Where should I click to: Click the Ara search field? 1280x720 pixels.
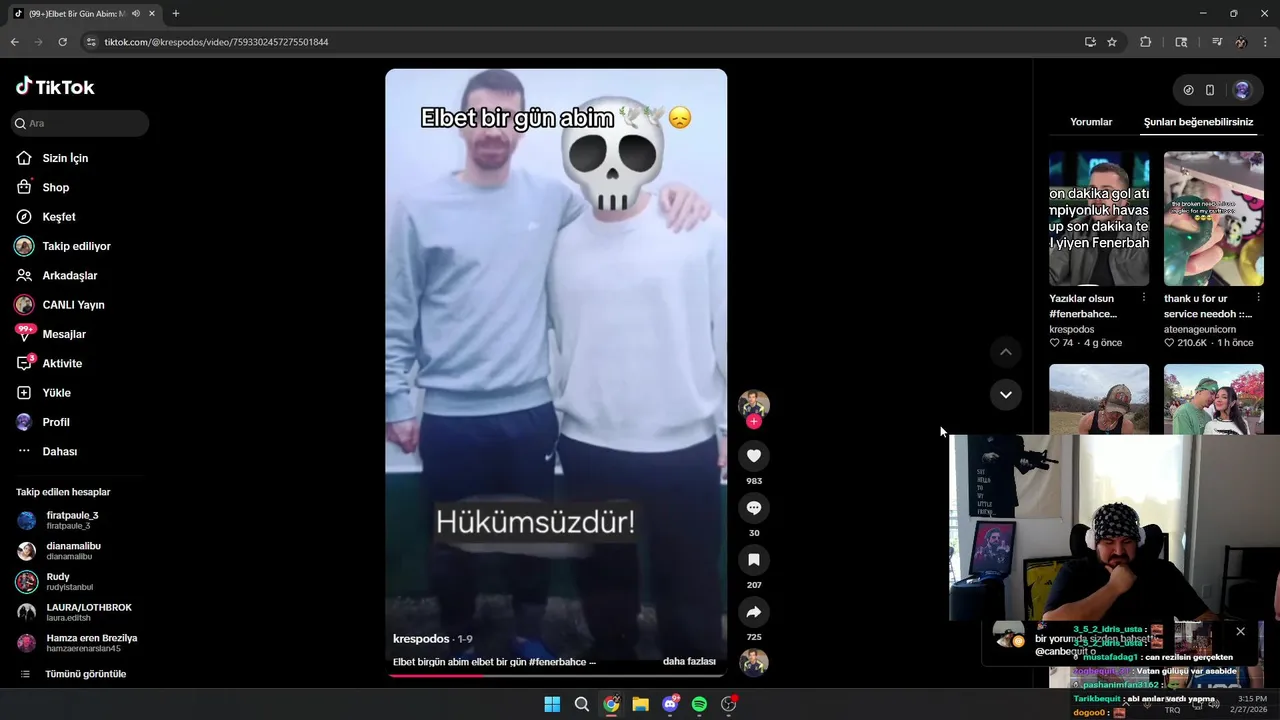point(80,123)
